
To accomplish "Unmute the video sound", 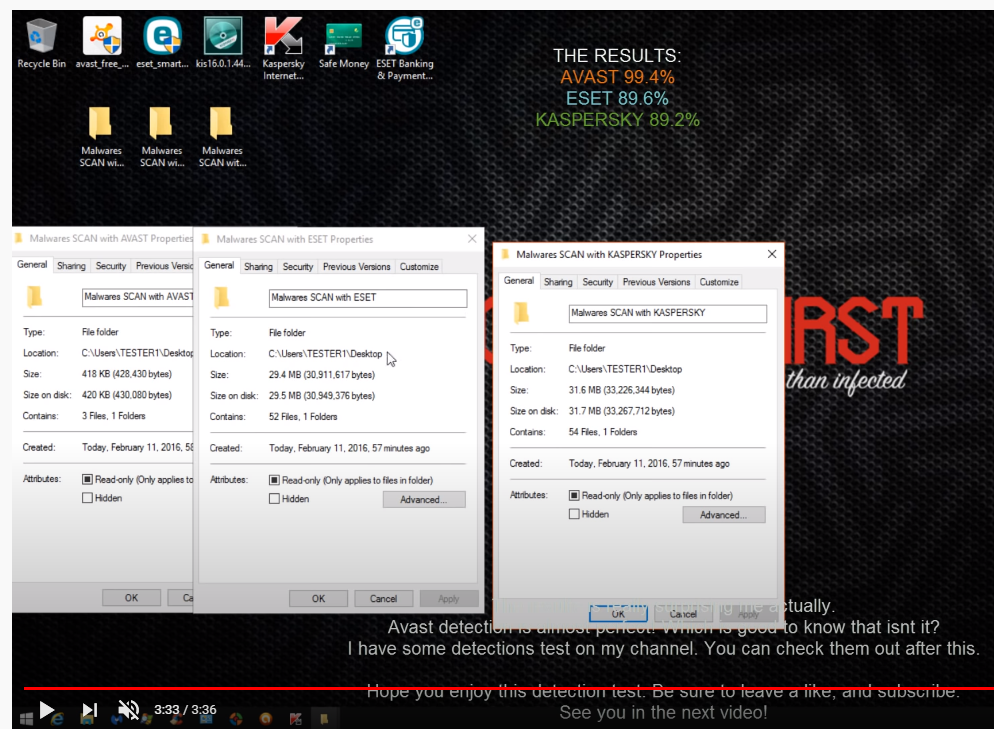I will [x=128, y=710].
